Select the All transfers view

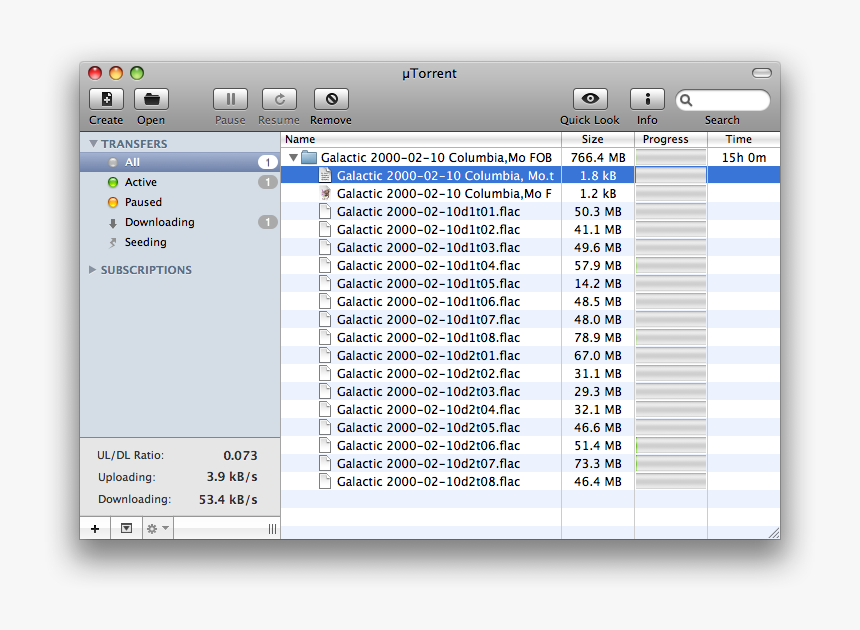130,162
